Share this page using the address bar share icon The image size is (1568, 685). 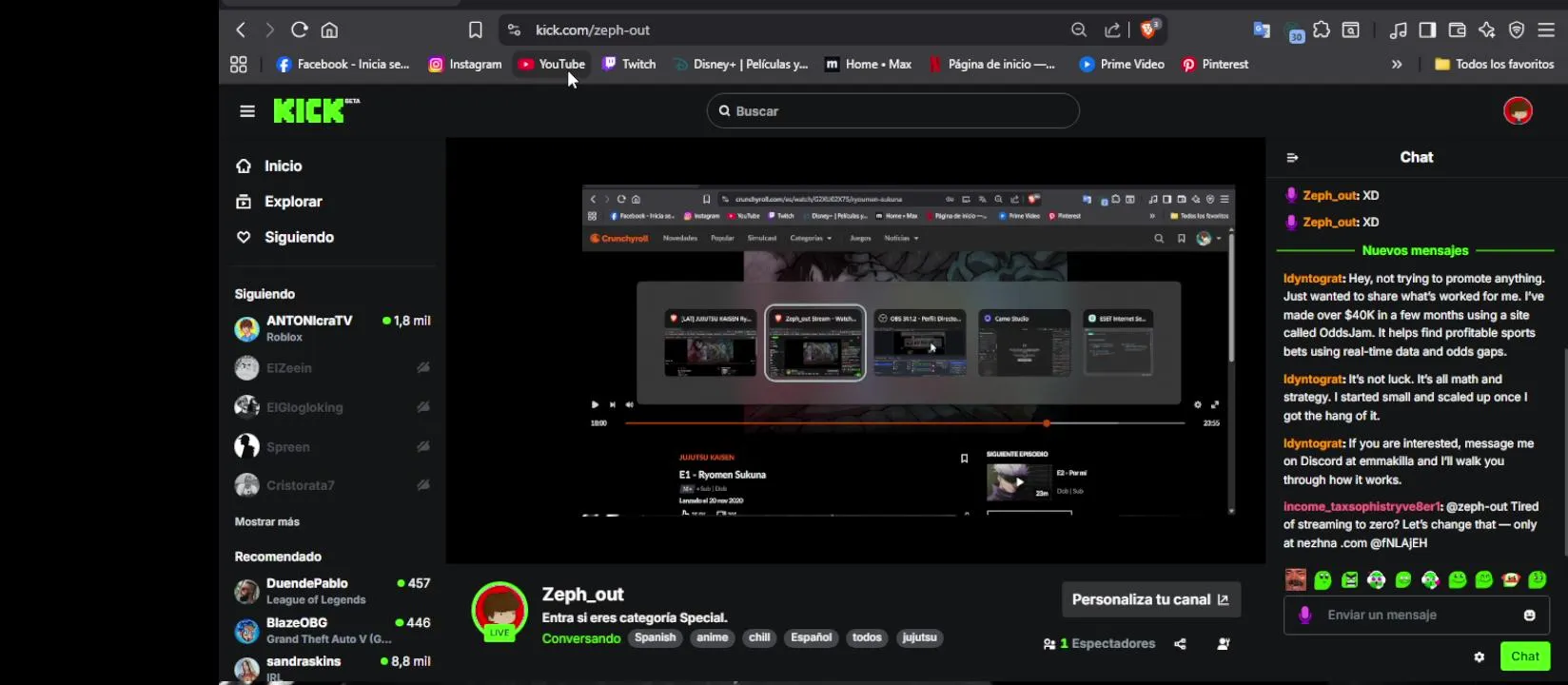1112,30
